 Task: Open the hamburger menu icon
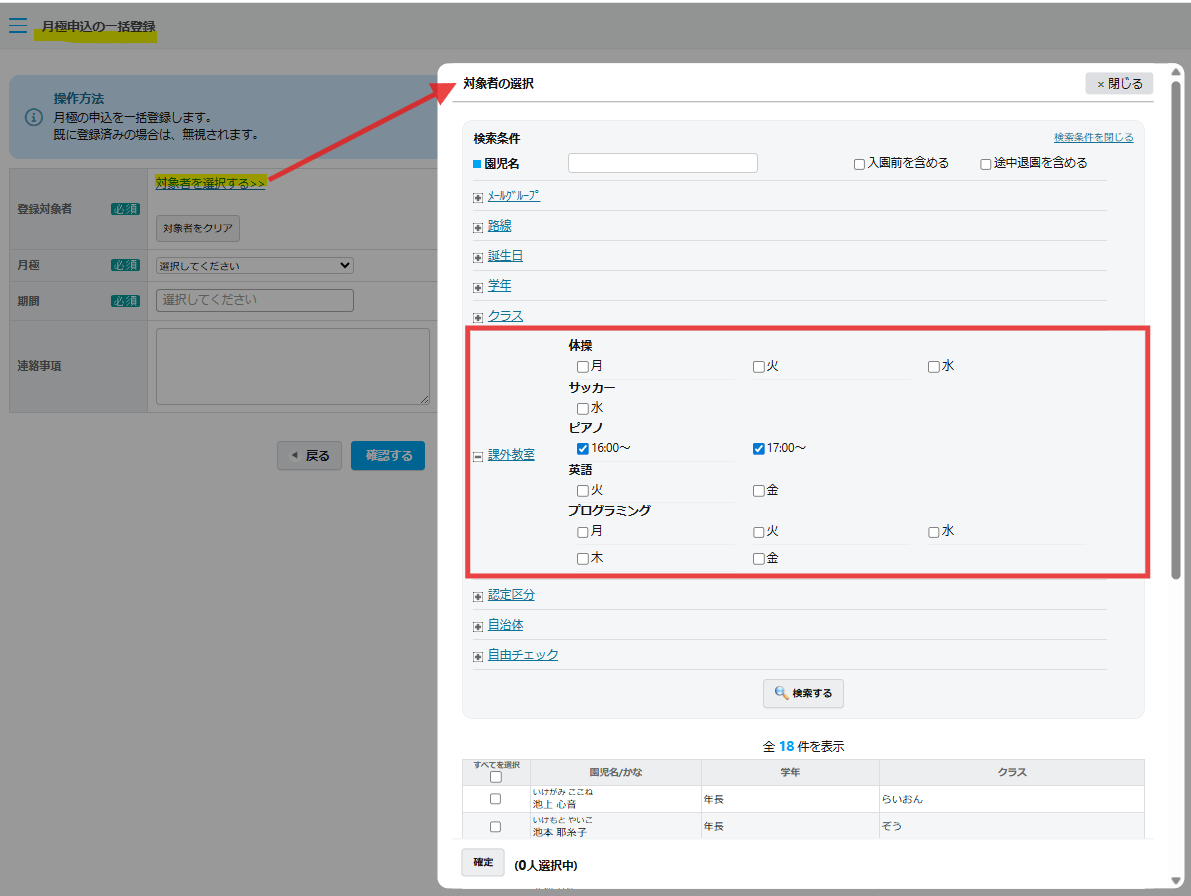click(18, 26)
